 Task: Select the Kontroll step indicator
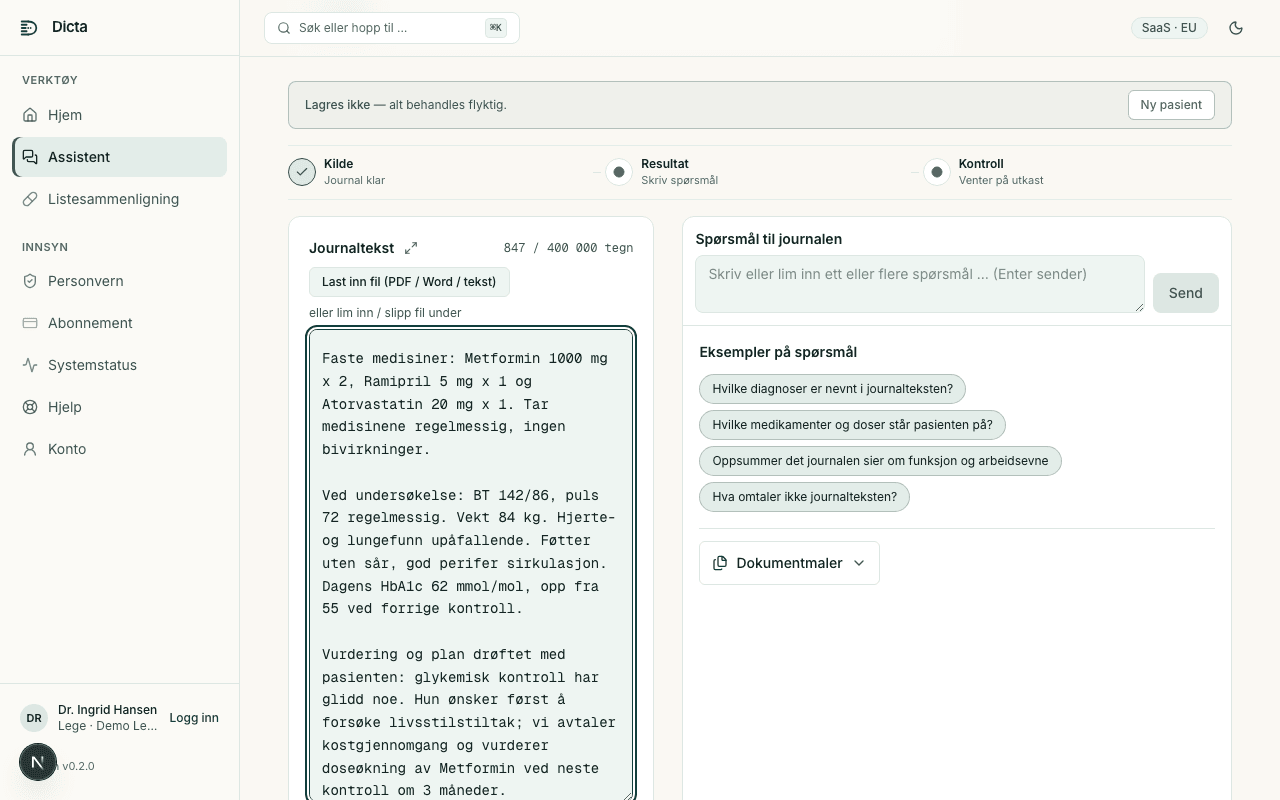click(937, 172)
